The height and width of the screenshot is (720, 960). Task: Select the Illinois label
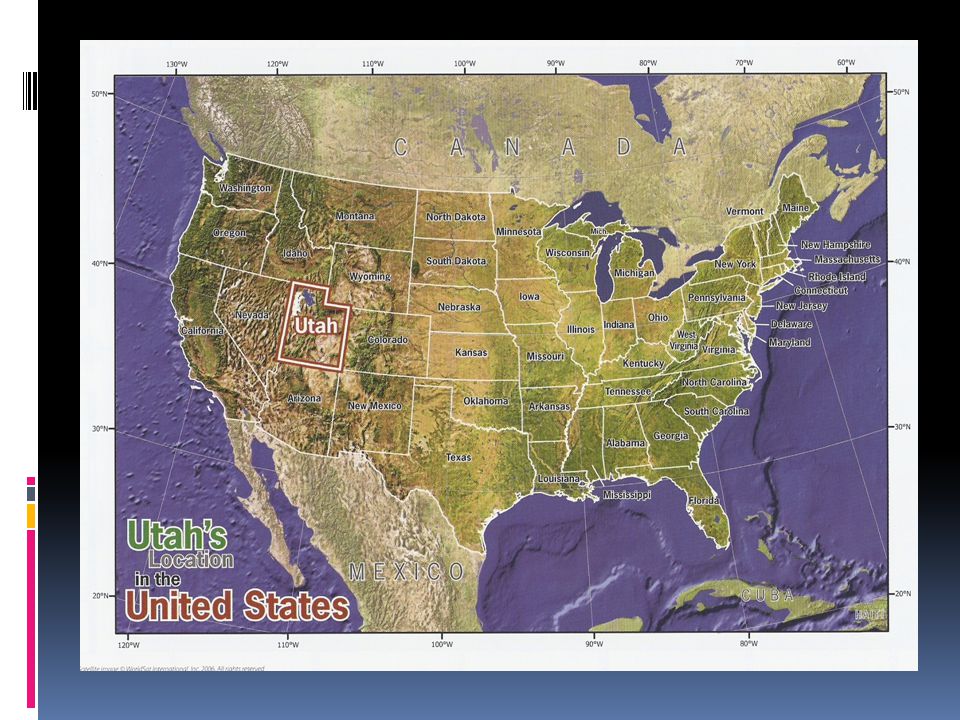(581, 329)
